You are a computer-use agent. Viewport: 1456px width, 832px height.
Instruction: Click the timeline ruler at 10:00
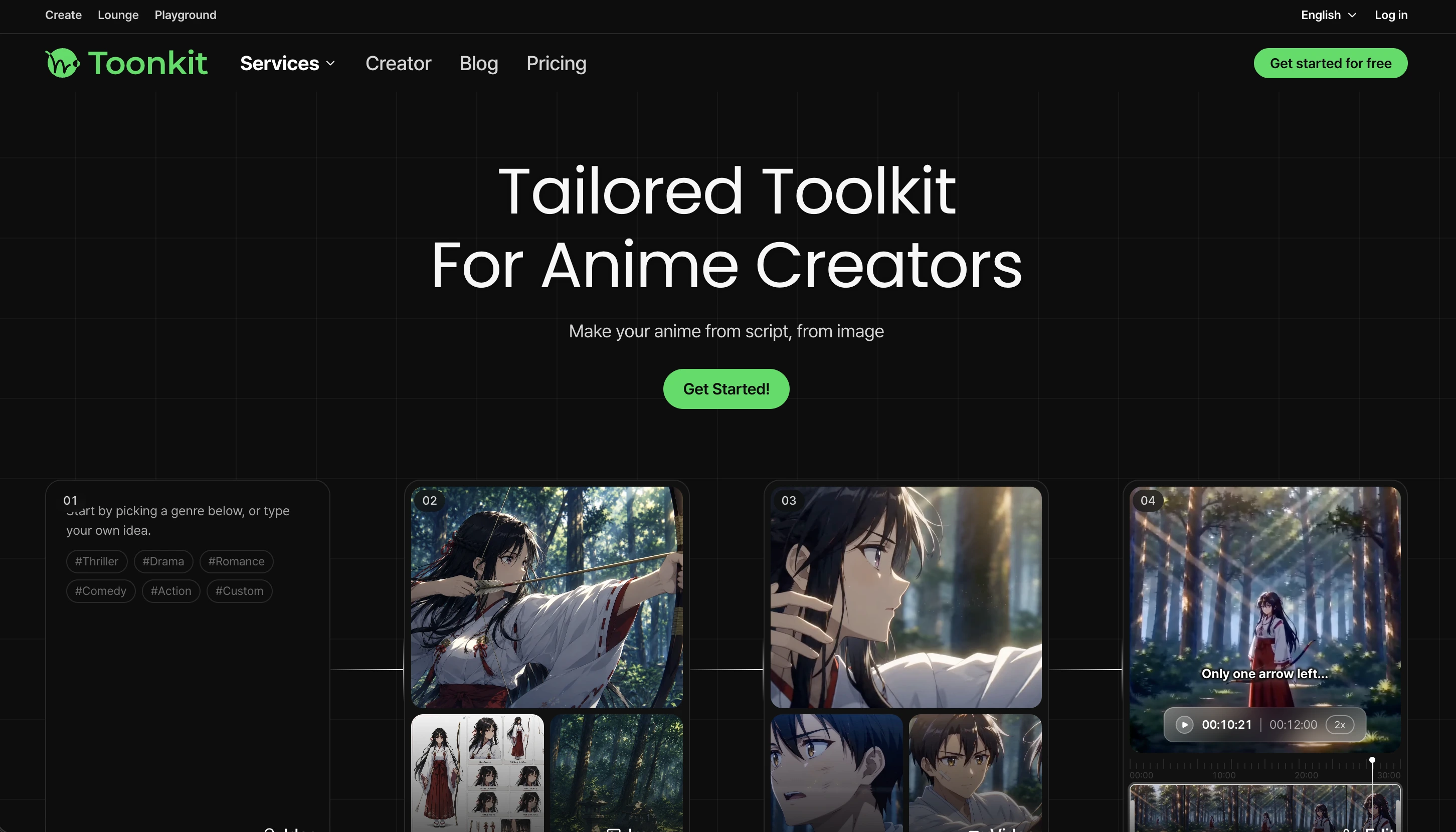pos(1223,775)
